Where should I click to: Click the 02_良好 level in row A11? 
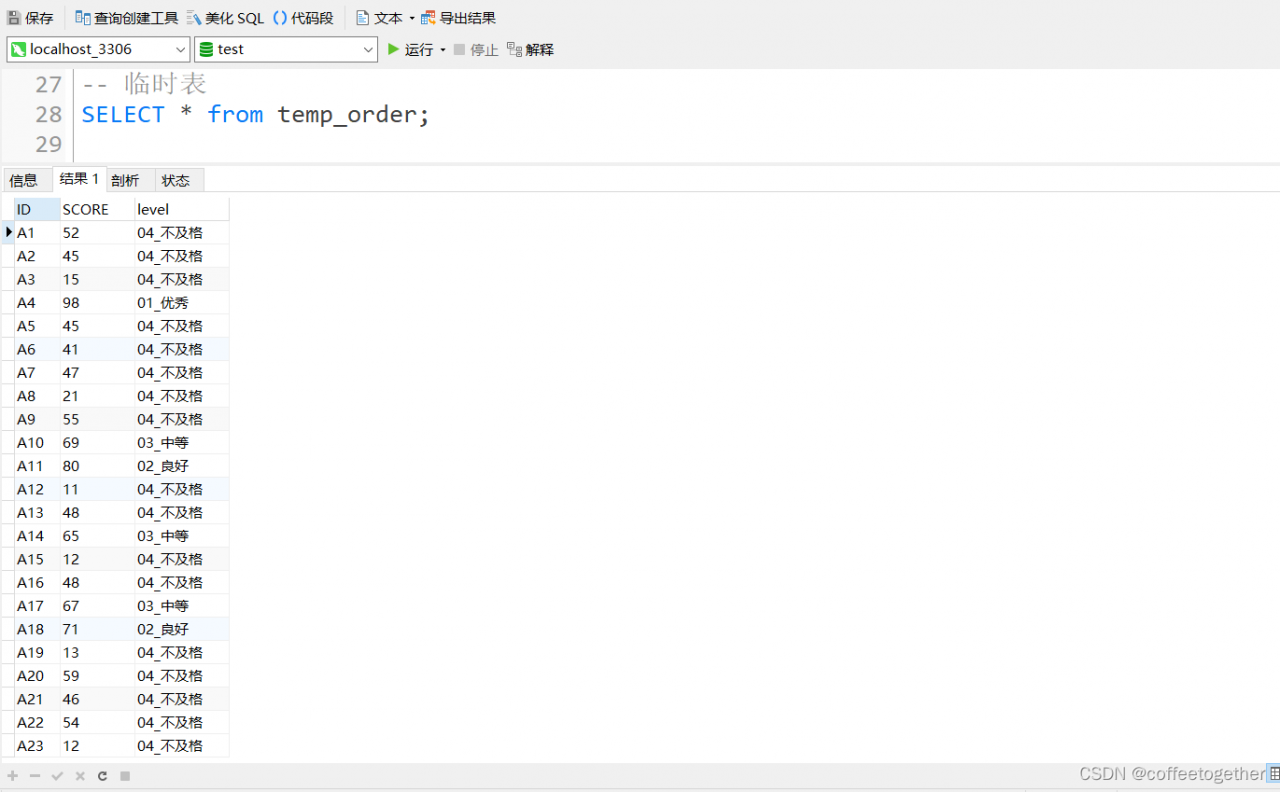(182, 466)
